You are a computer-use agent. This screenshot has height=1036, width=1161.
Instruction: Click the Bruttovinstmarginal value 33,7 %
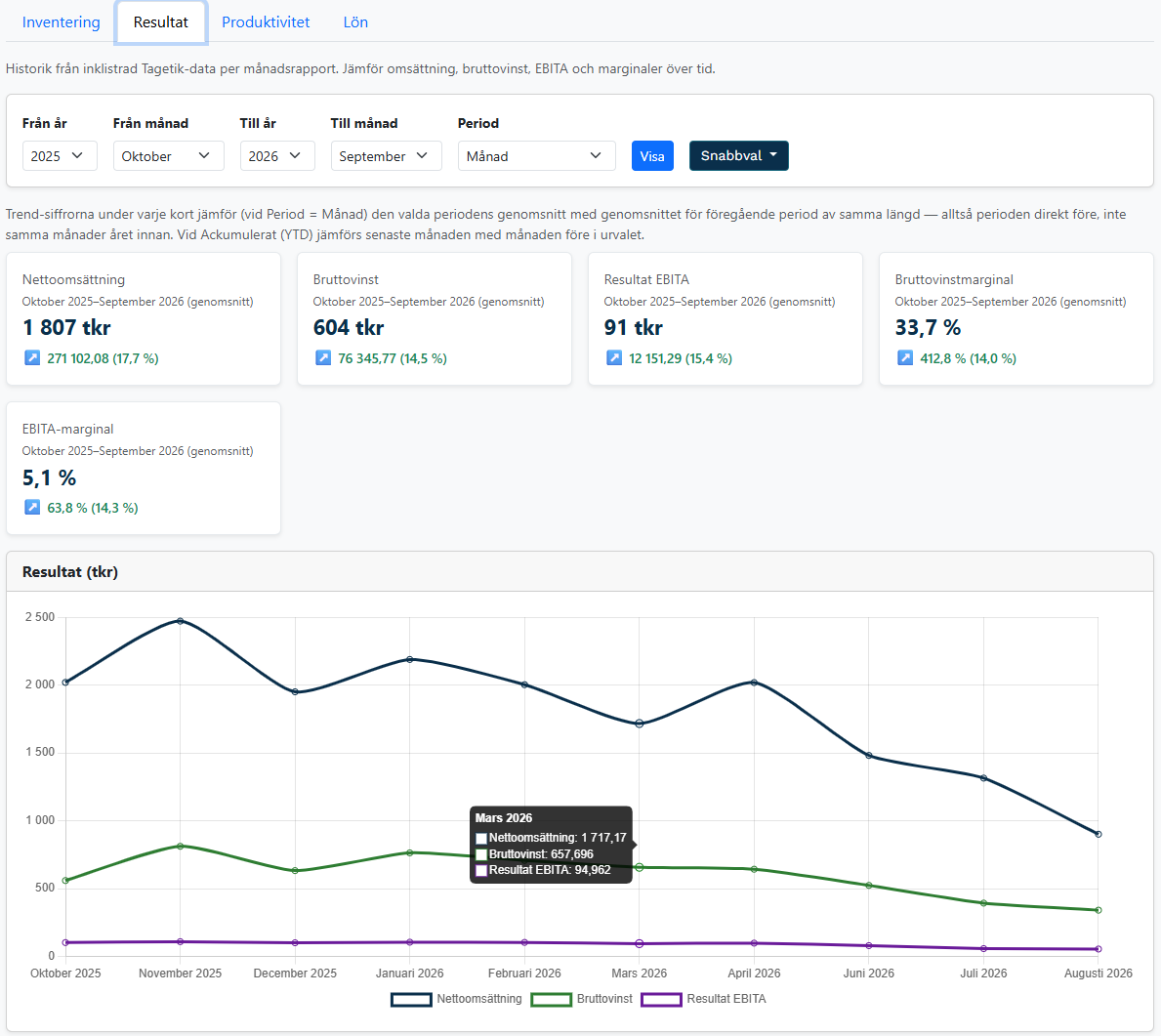(x=928, y=327)
